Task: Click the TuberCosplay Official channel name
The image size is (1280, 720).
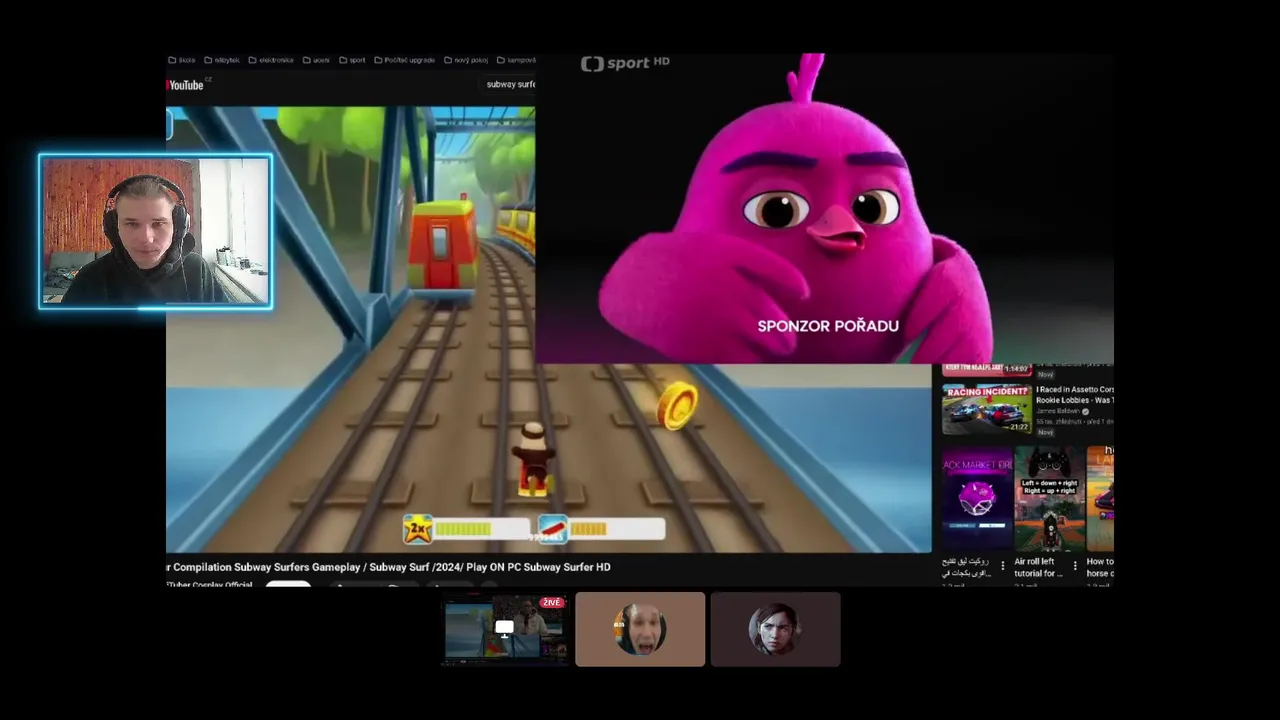Action: [210, 584]
